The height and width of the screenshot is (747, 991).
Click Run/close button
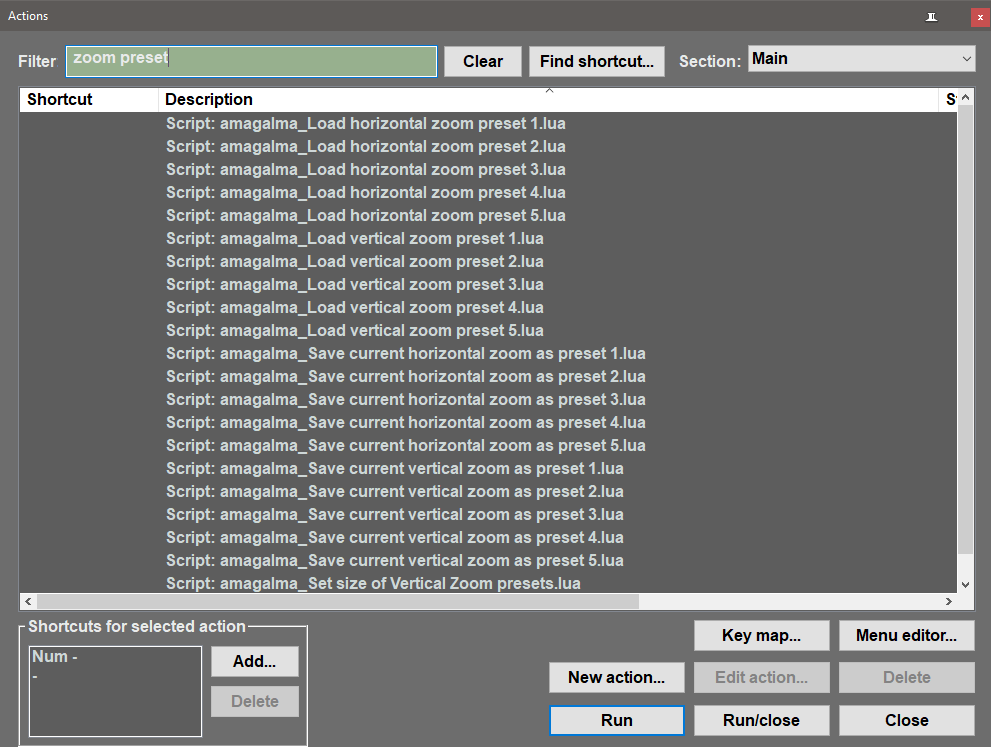pos(762,720)
